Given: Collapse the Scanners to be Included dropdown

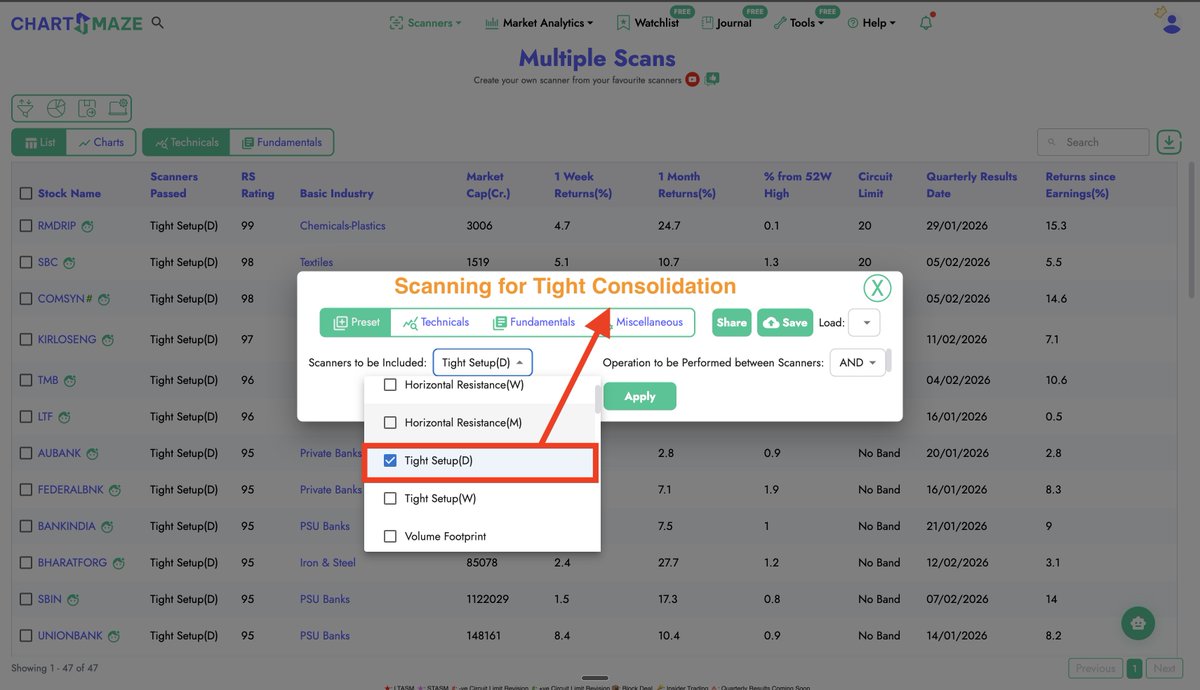Looking at the screenshot, I should coord(483,363).
